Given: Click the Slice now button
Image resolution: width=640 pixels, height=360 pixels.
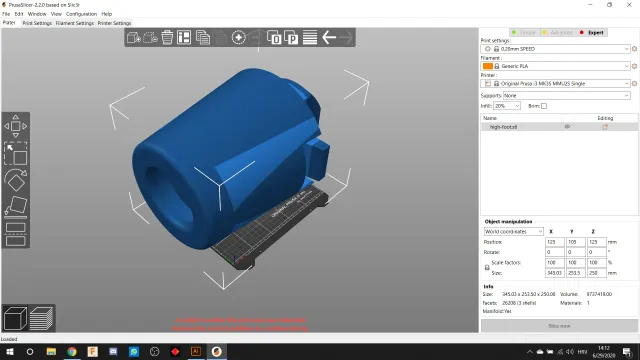Looking at the screenshot, I should click(559, 326).
